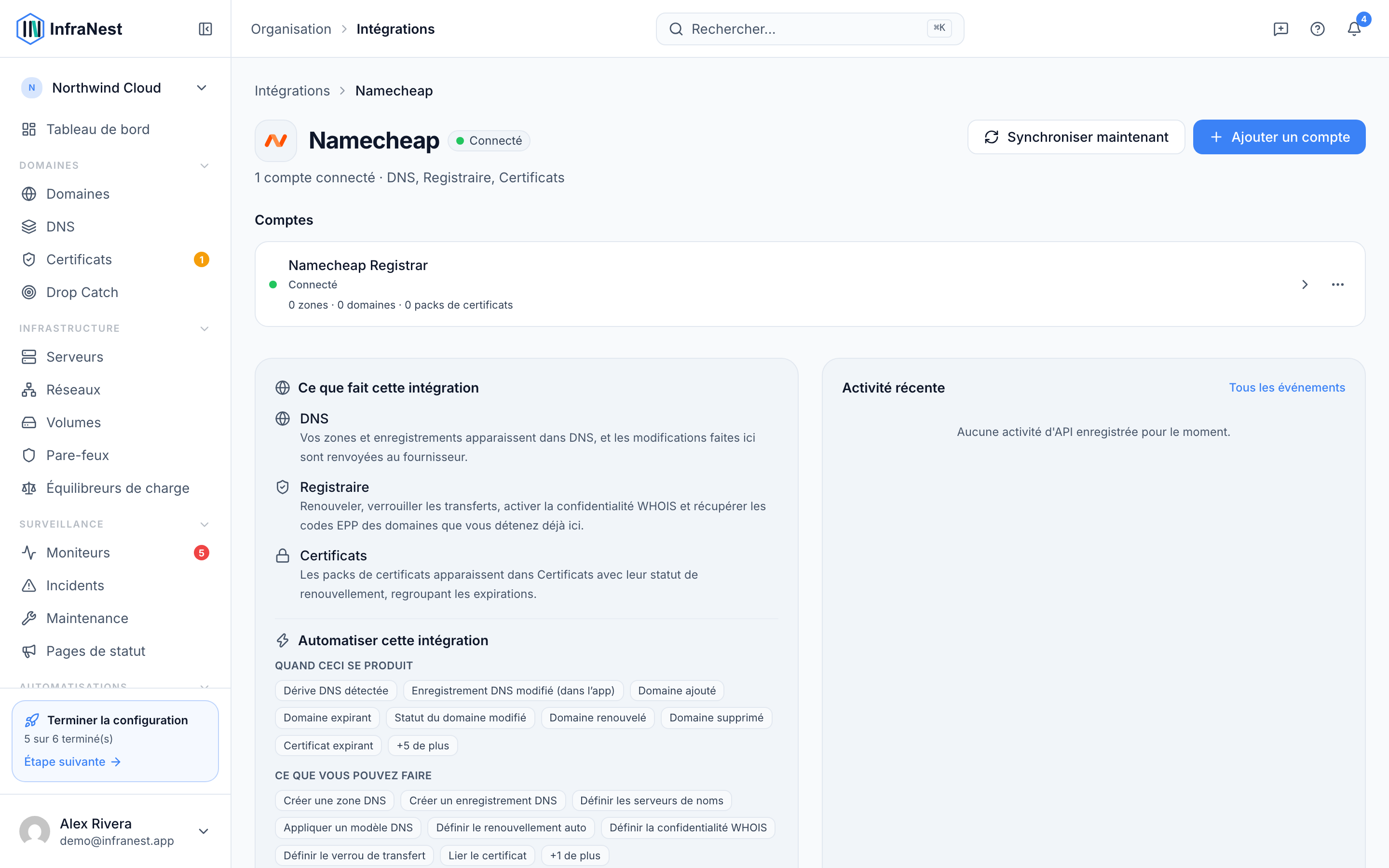Collapse the sidebar panel icon
The height and width of the screenshot is (868, 1389).
205,29
